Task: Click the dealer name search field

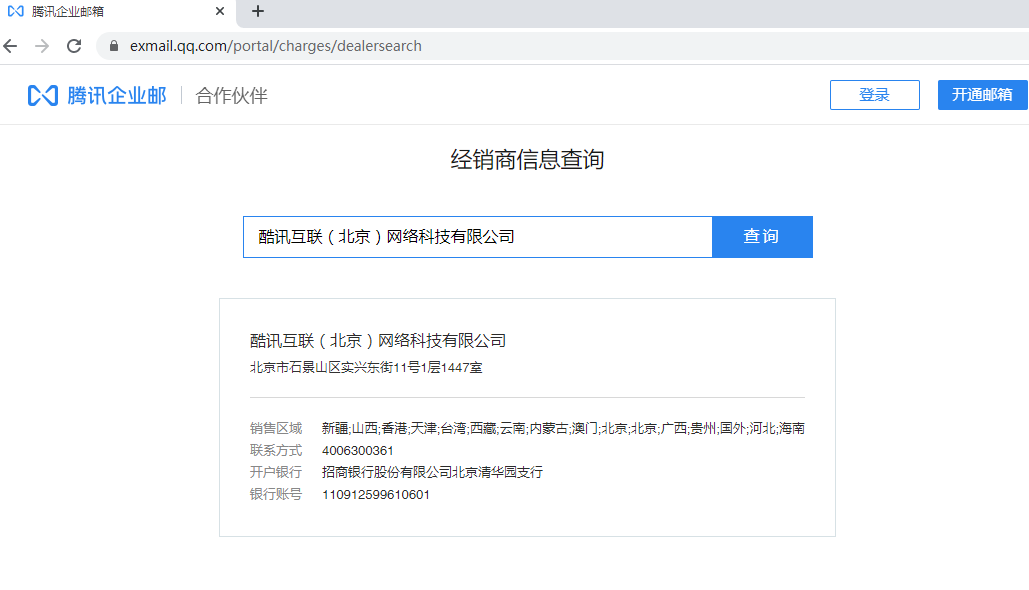Action: click(478, 237)
